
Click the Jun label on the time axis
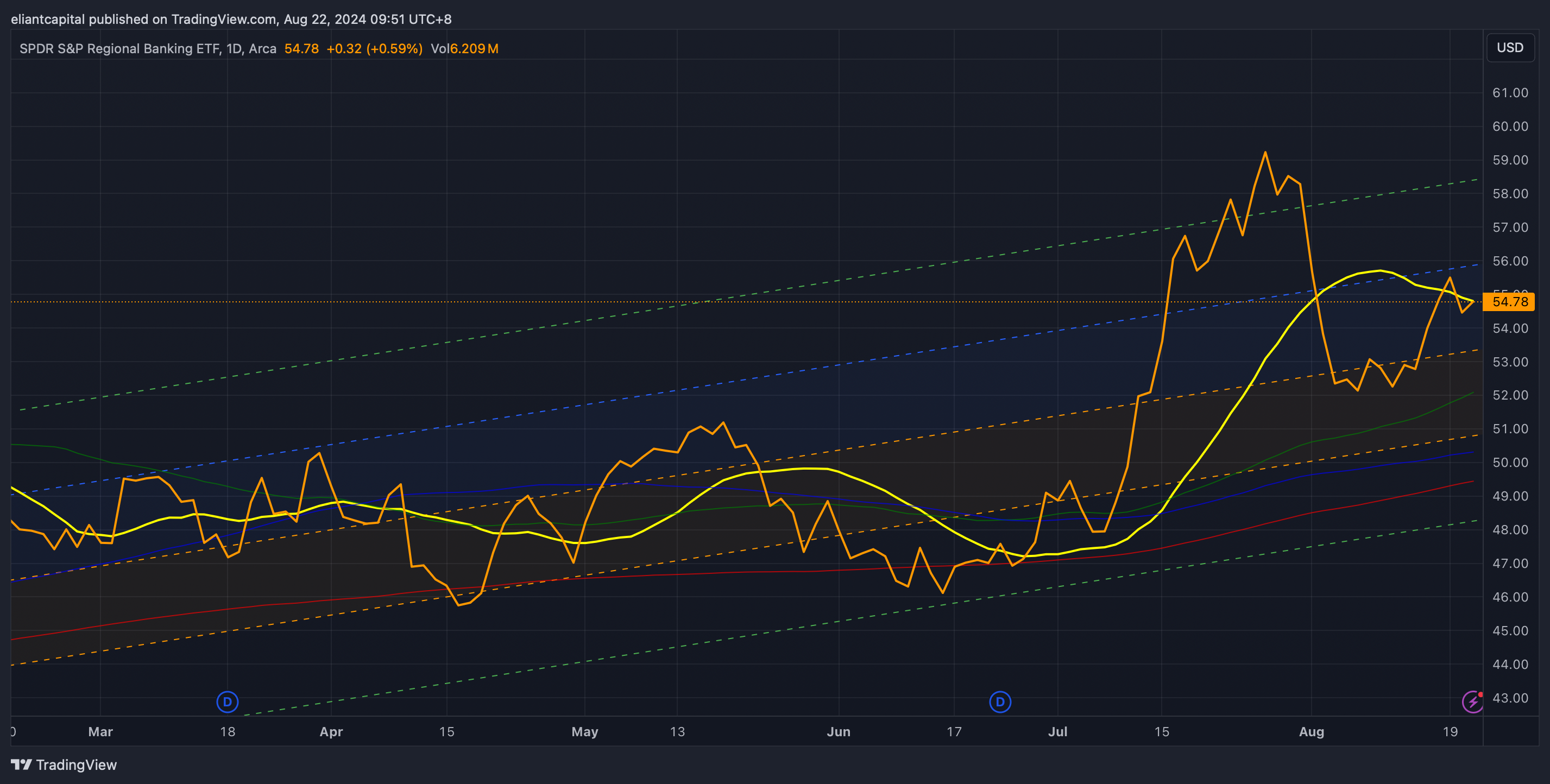click(839, 732)
